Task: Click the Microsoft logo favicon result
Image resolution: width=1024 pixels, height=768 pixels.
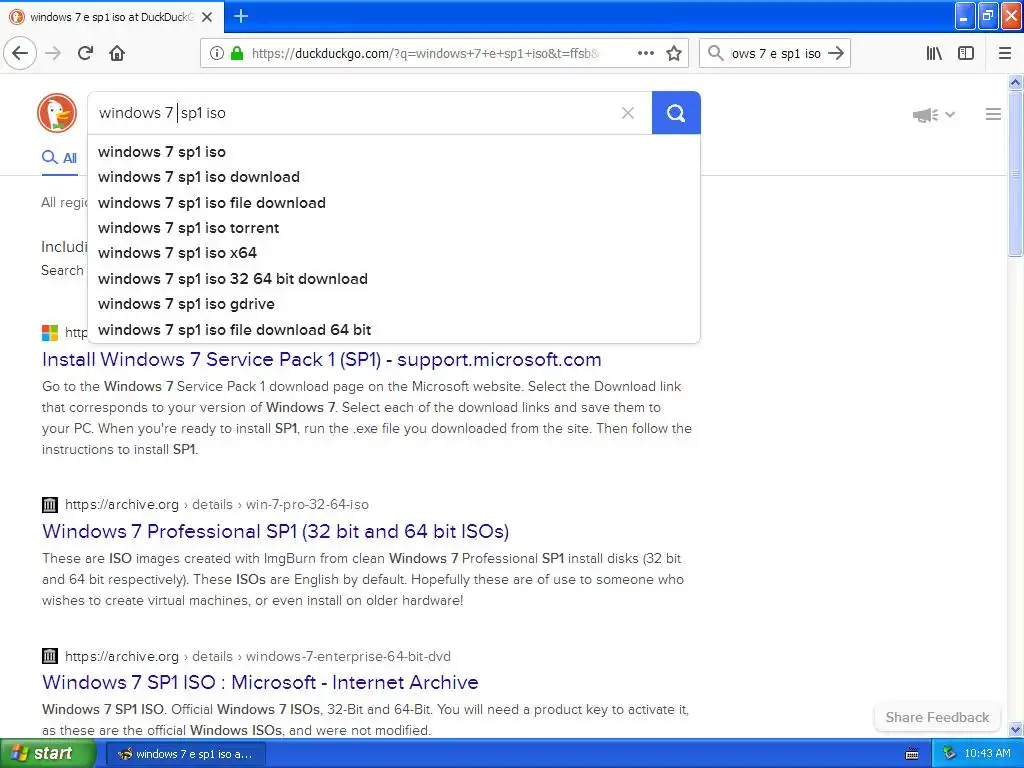Action: click(x=50, y=332)
